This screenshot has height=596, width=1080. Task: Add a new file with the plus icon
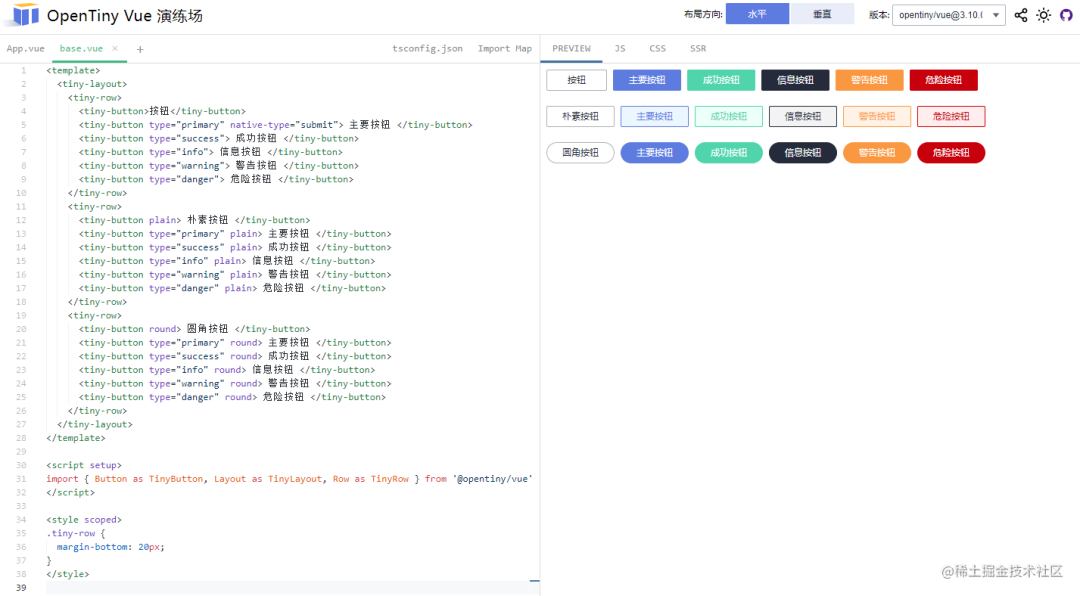[x=140, y=49]
